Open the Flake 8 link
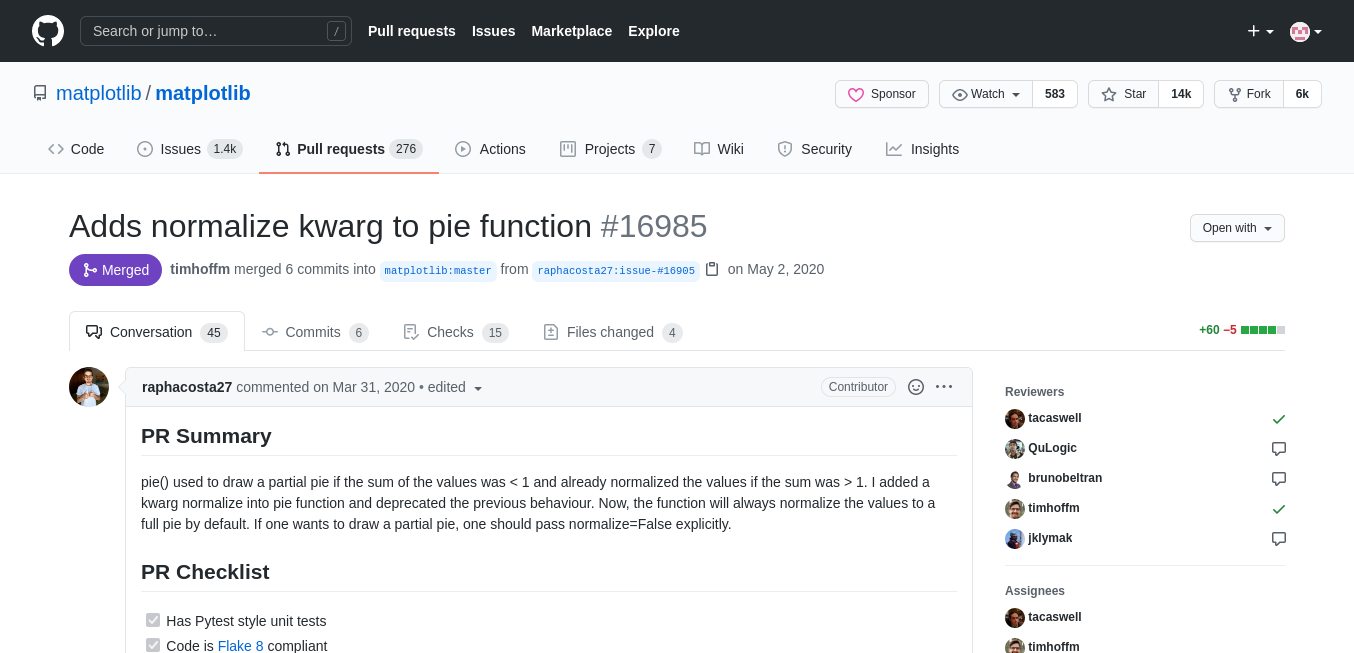Screen dimensions: 1354x653 (241, 646)
